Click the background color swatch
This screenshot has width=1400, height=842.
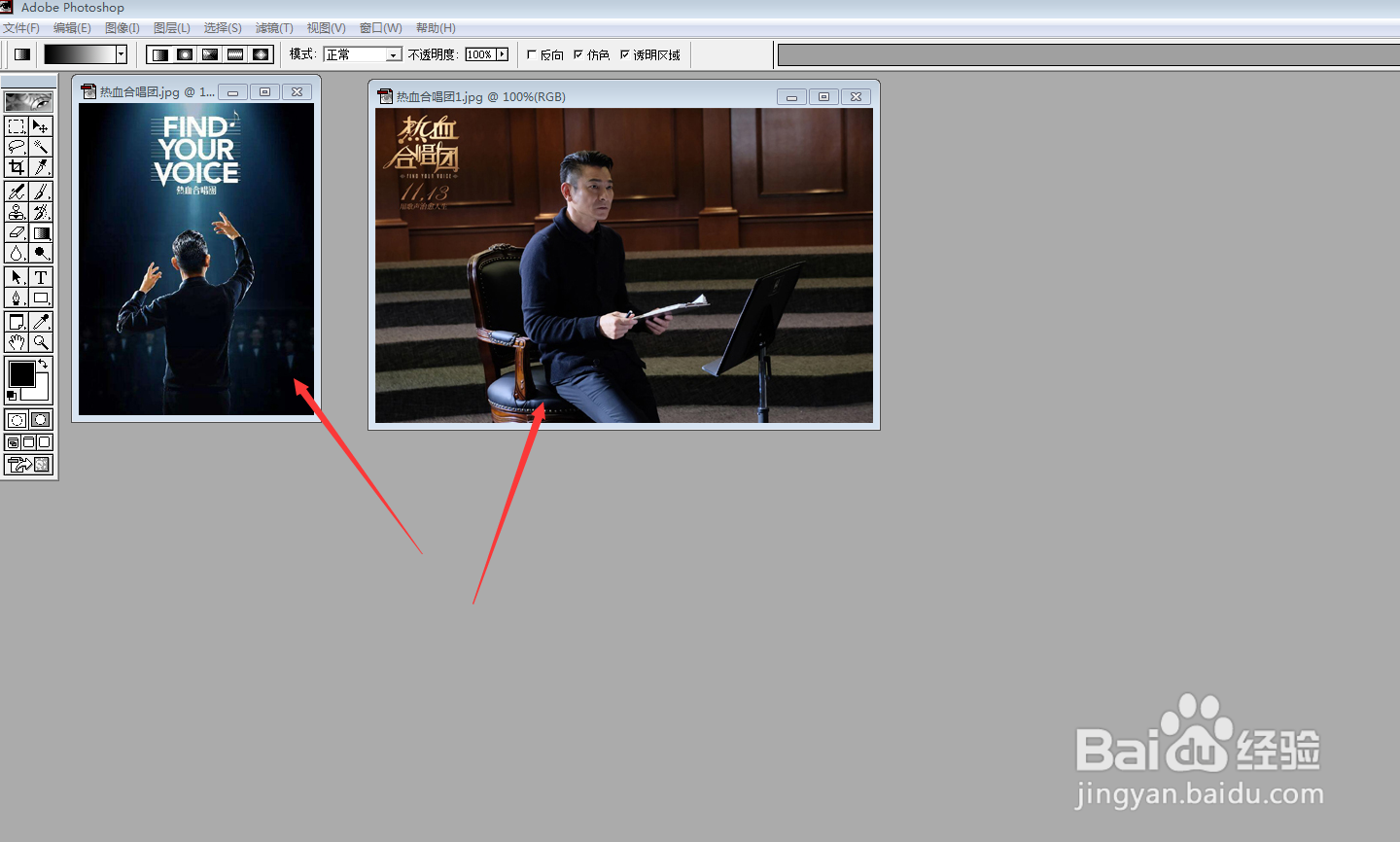[x=41, y=392]
